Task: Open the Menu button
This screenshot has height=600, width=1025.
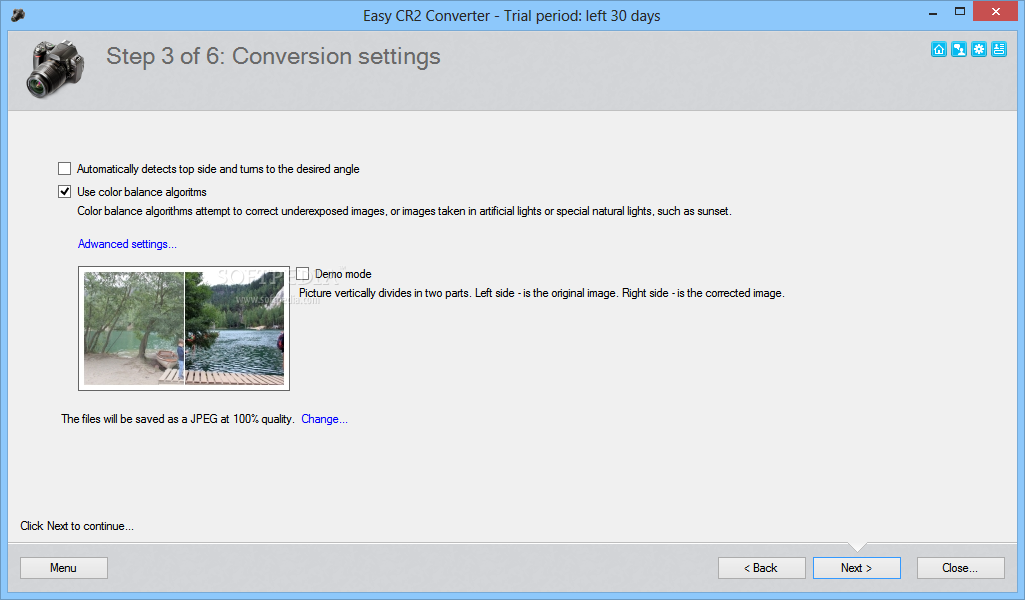Action: (63, 568)
